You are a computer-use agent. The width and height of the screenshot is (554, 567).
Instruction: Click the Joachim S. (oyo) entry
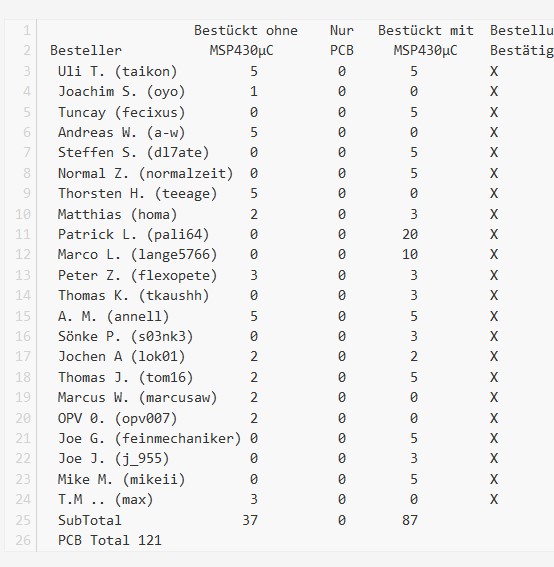(x=122, y=91)
